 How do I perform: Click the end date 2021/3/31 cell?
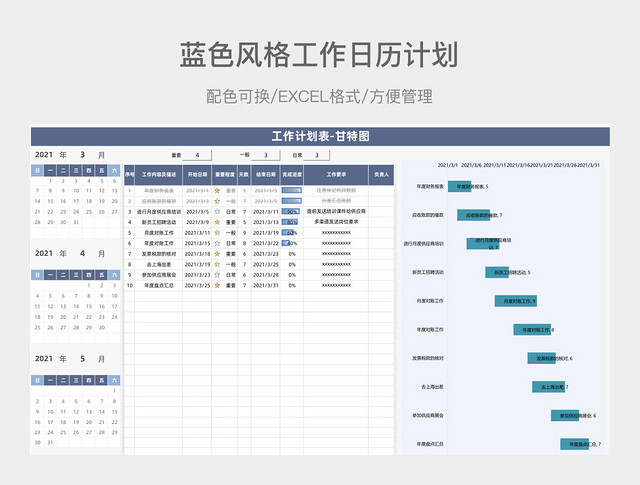pos(266,285)
